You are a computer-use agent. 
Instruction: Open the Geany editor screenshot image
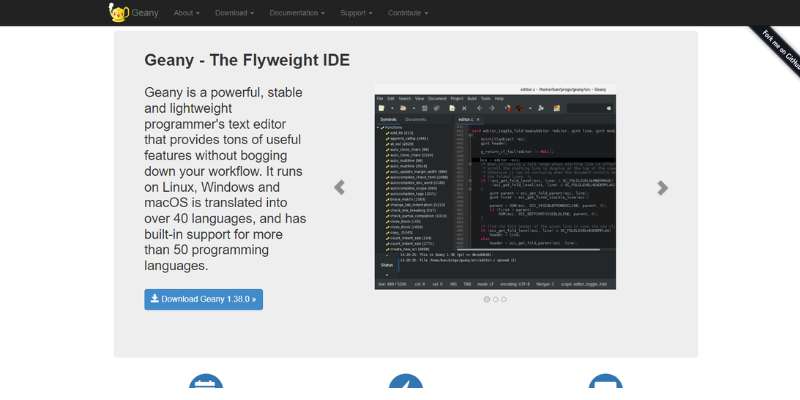pos(495,187)
